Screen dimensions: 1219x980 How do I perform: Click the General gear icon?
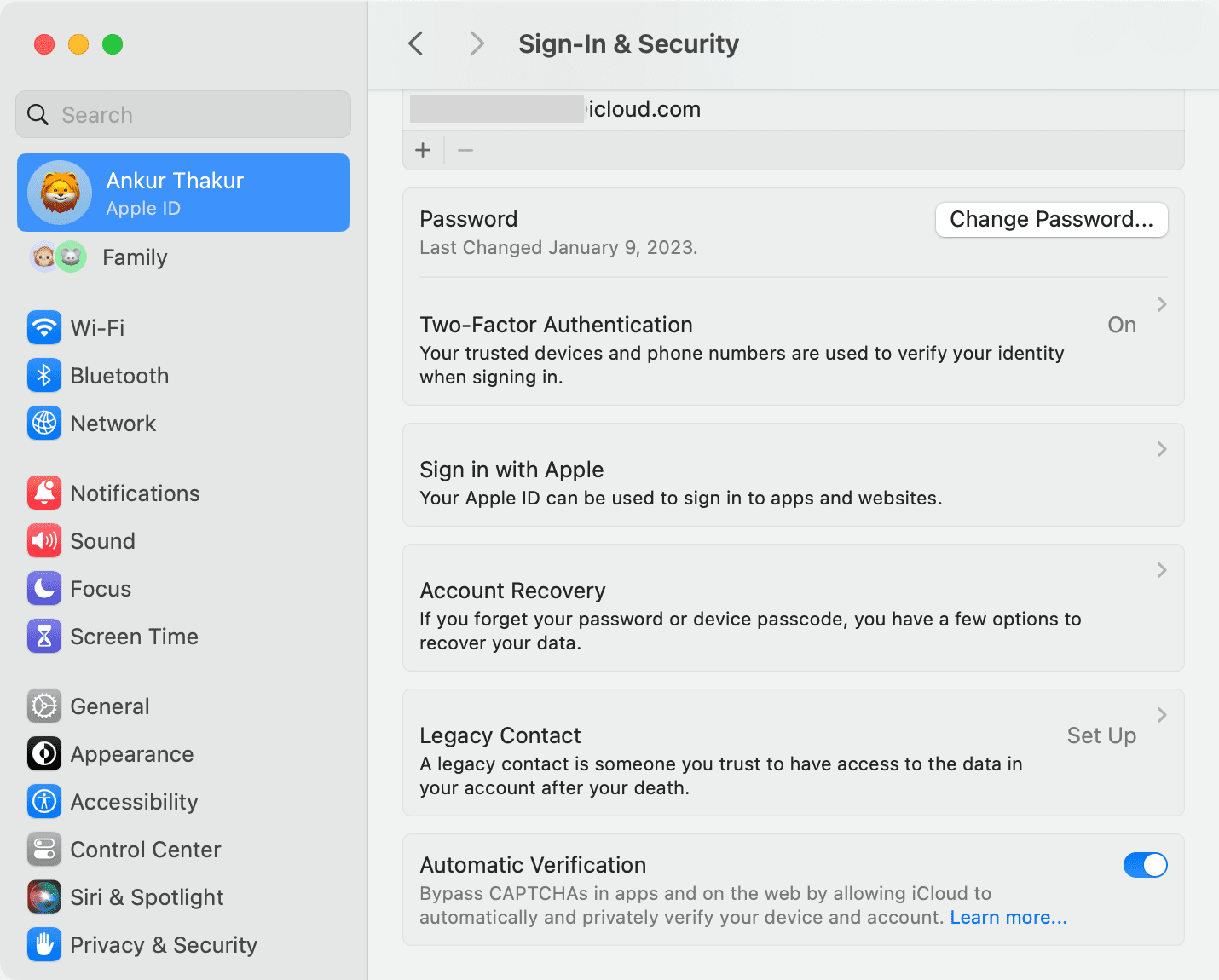[44, 706]
